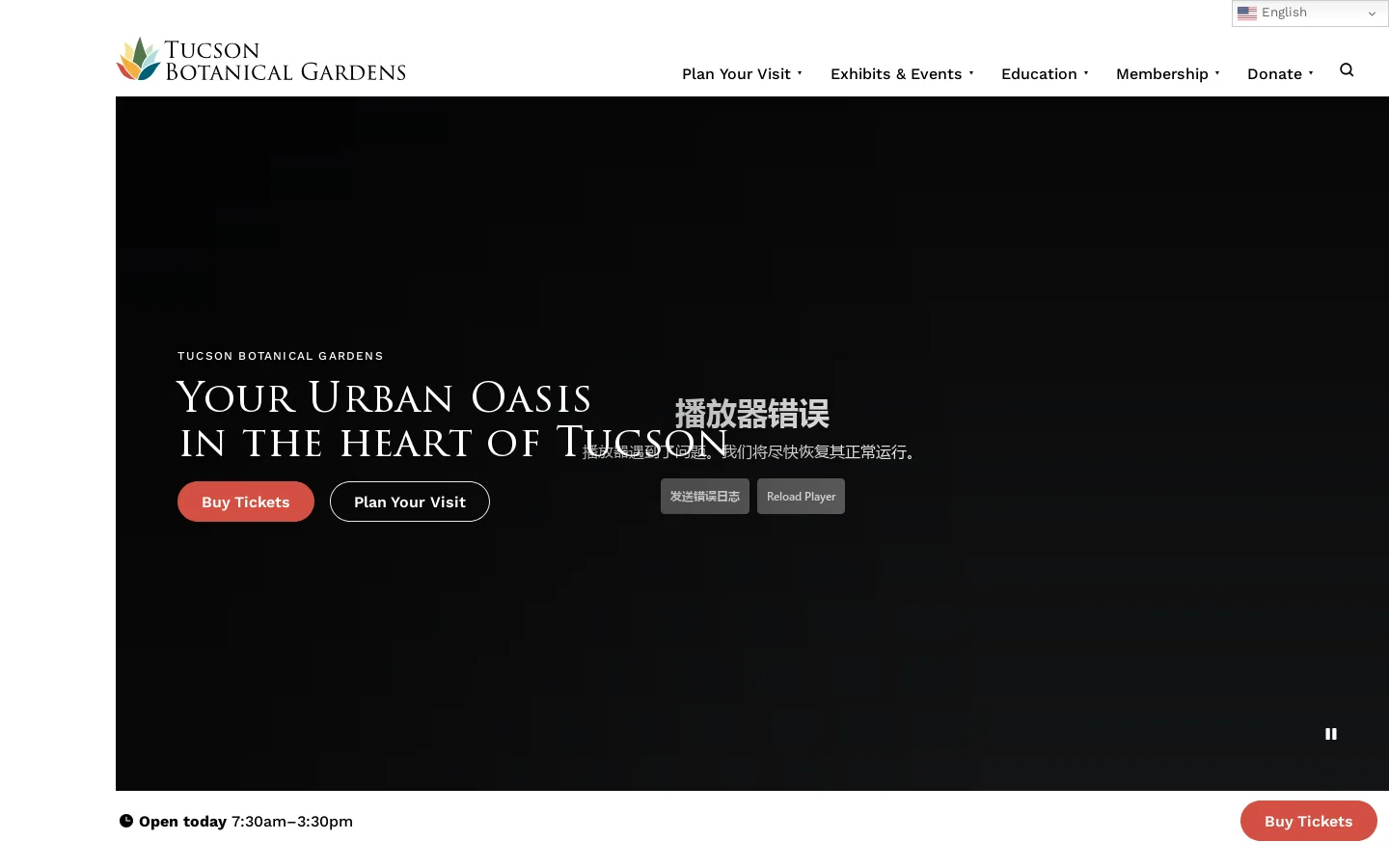Viewport: 1389px width, 868px height.
Task: Open the English language dropdown
Action: pos(1310,13)
